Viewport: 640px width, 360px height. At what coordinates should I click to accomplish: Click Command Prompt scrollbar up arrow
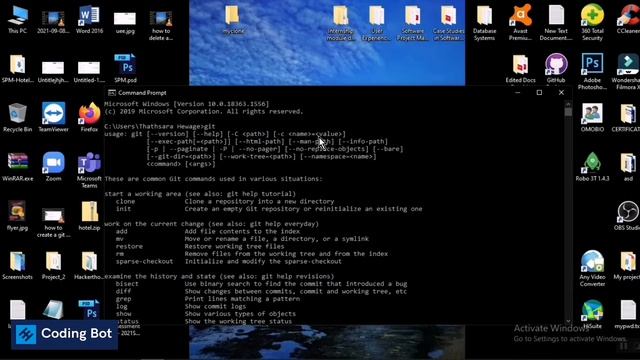point(568,104)
